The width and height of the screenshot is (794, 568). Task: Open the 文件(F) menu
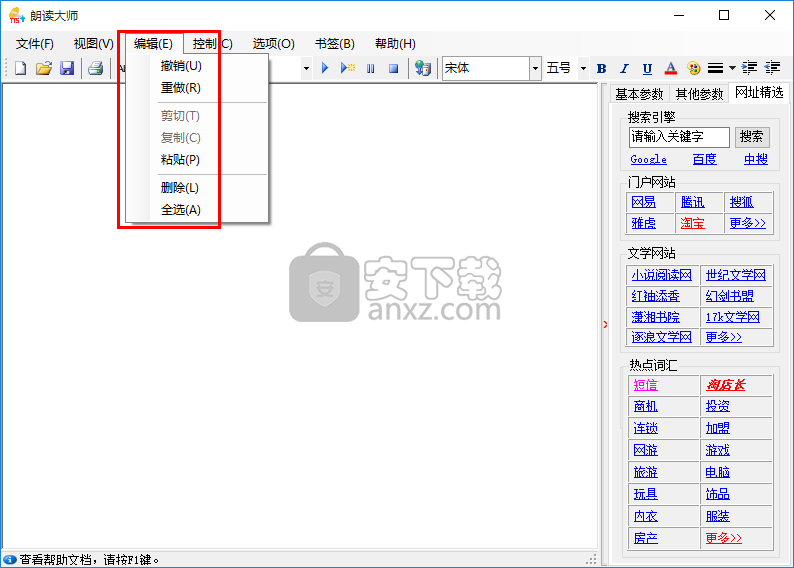[34, 44]
